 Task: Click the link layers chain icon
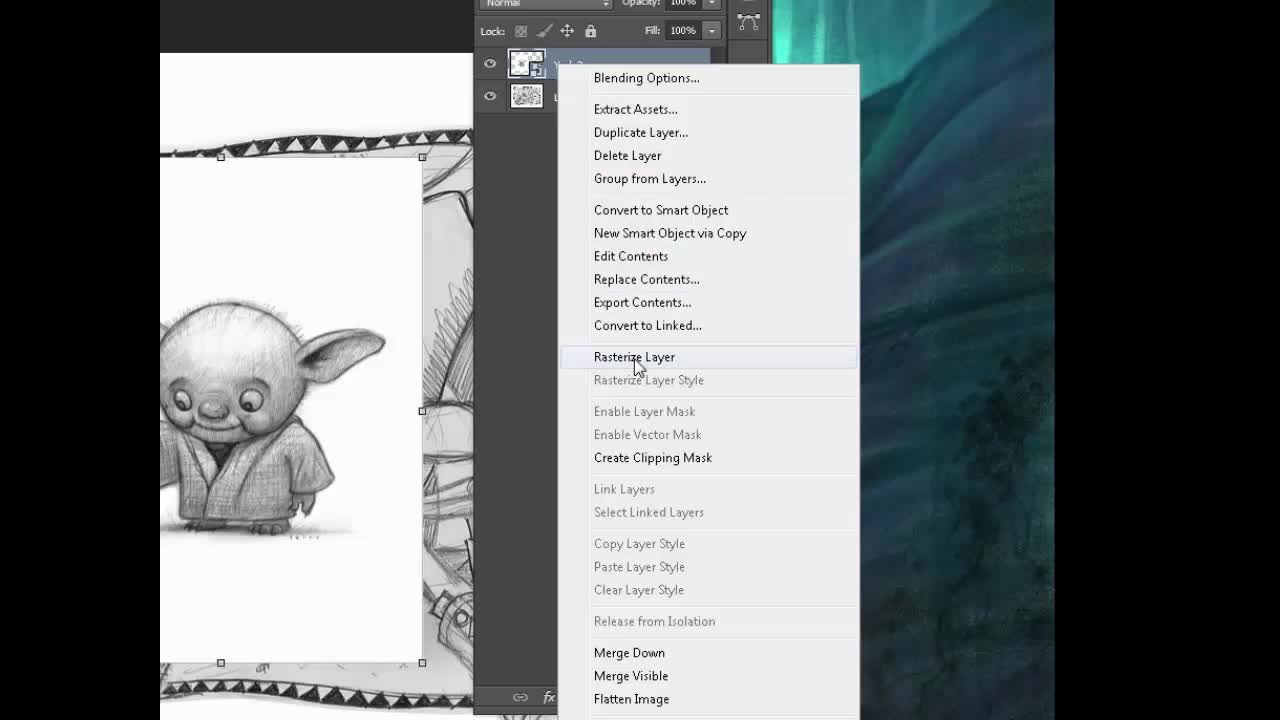coord(520,697)
